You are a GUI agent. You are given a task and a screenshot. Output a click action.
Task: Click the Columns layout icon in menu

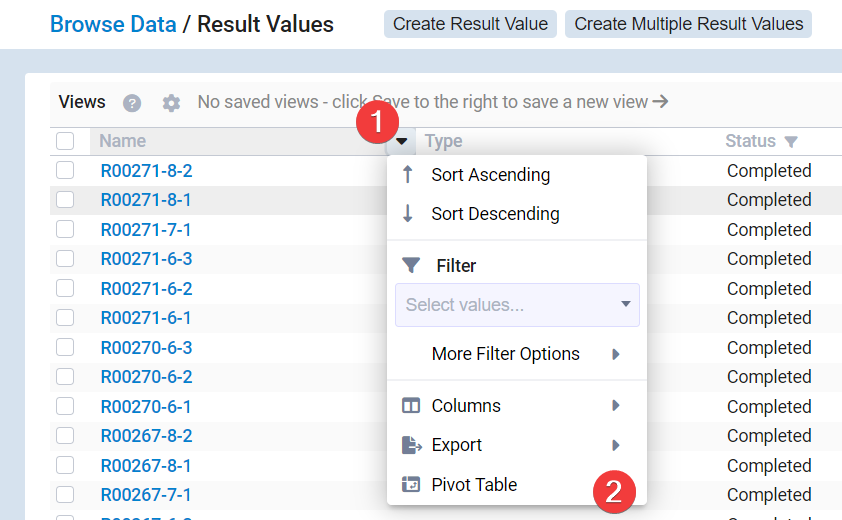coord(410,406)
